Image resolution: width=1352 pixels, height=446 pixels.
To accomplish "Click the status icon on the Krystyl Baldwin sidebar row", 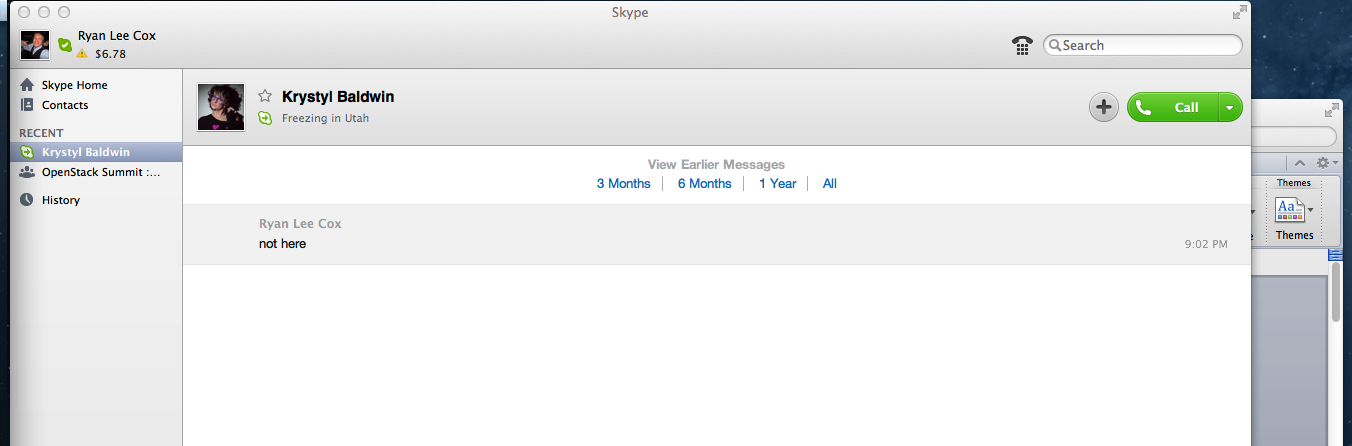I will pos(27,152).
